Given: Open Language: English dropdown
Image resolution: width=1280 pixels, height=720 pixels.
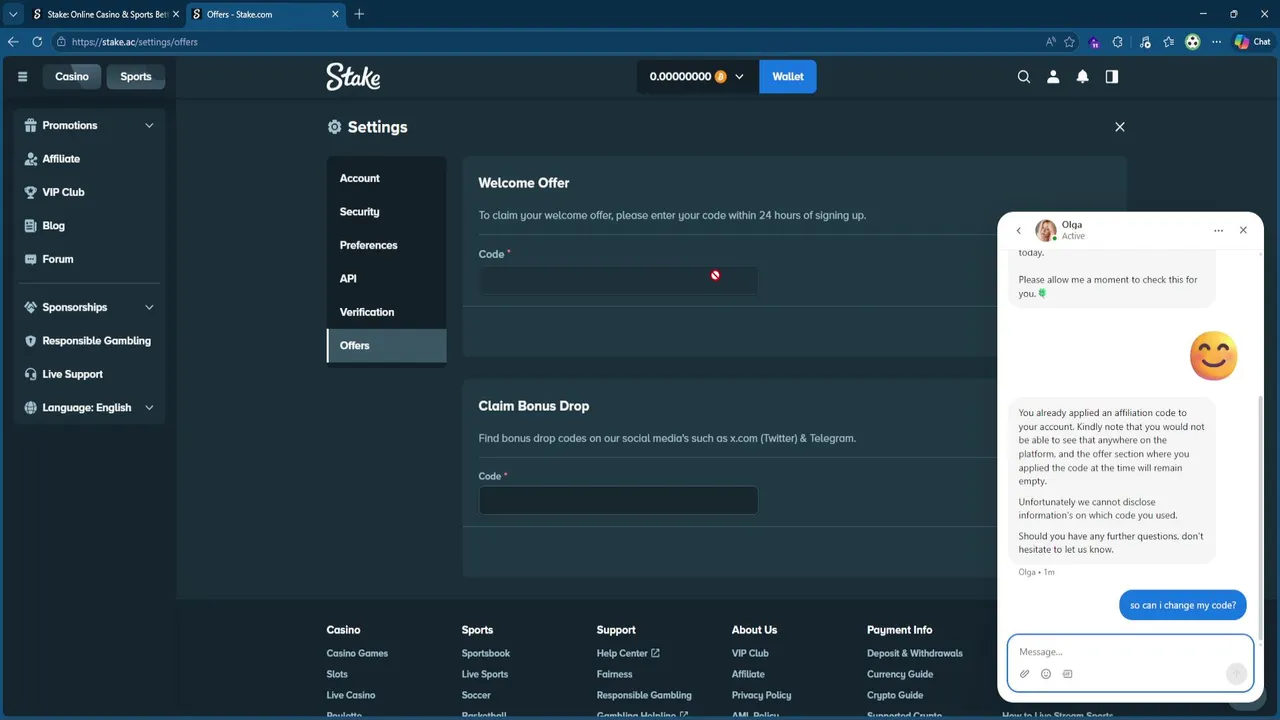Looking at the screenshot, I should tap(90, 407).
